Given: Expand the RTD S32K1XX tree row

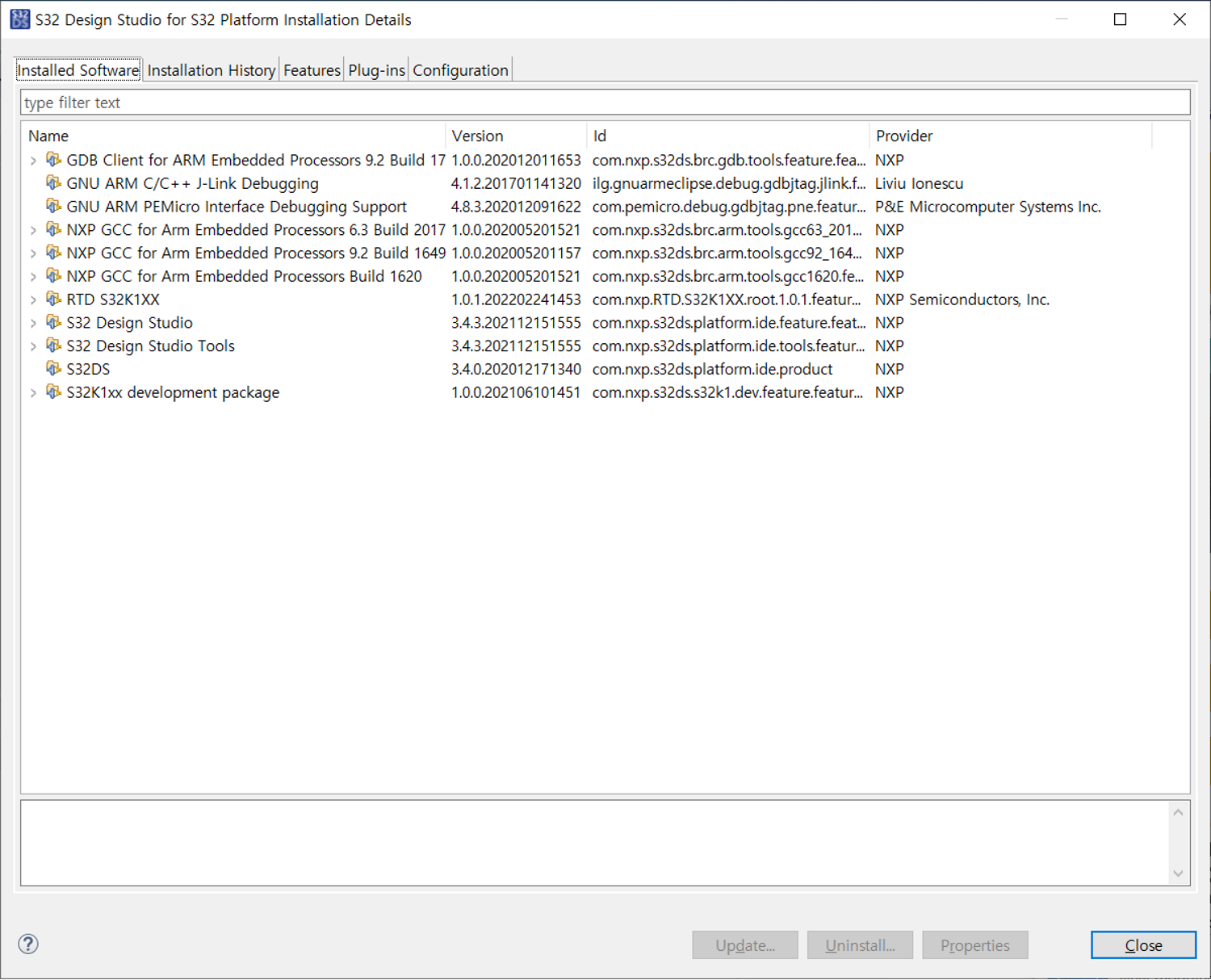Looking at the screenshot, I should 33,300.
